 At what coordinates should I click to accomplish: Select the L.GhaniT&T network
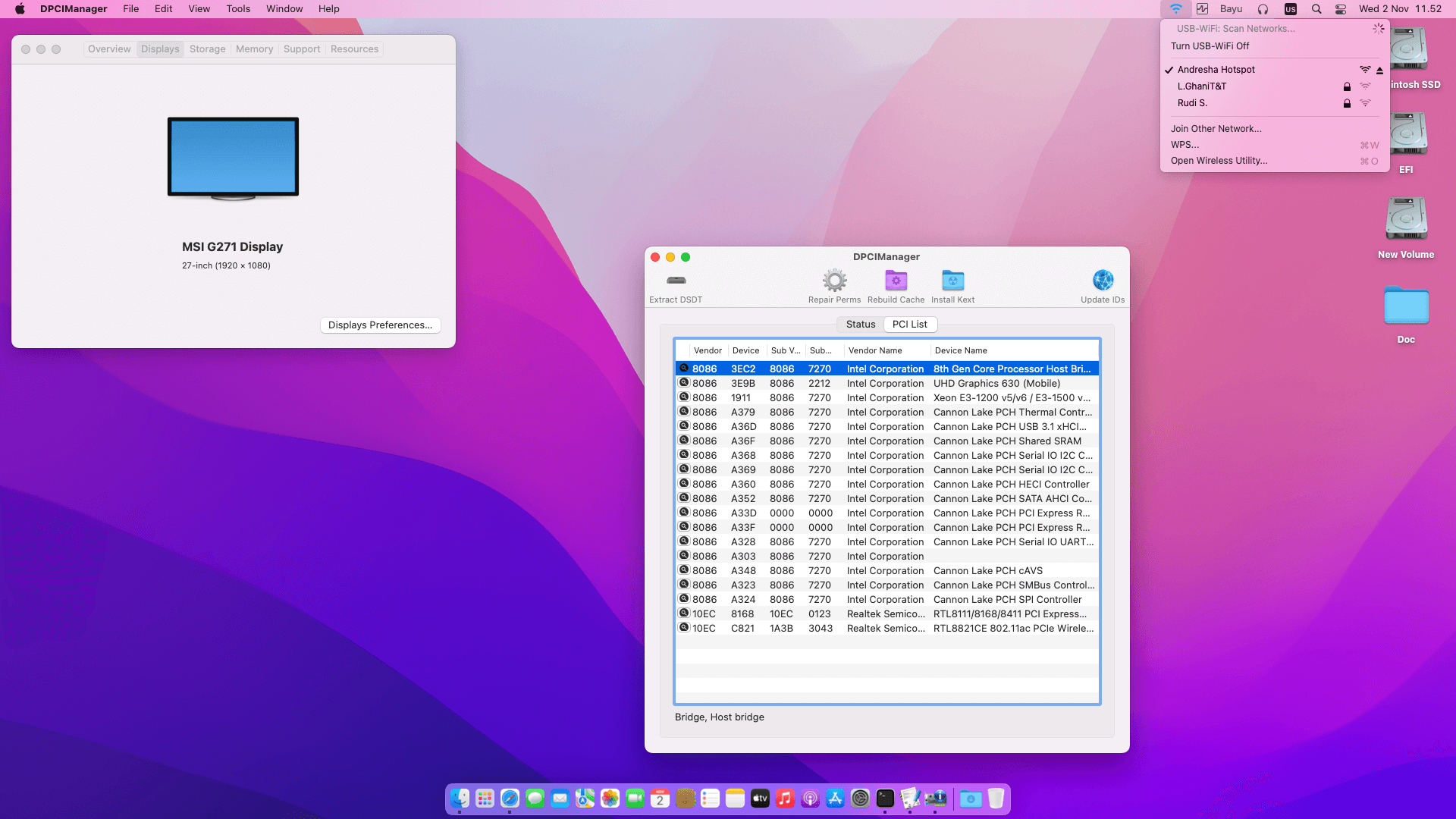1202,86
